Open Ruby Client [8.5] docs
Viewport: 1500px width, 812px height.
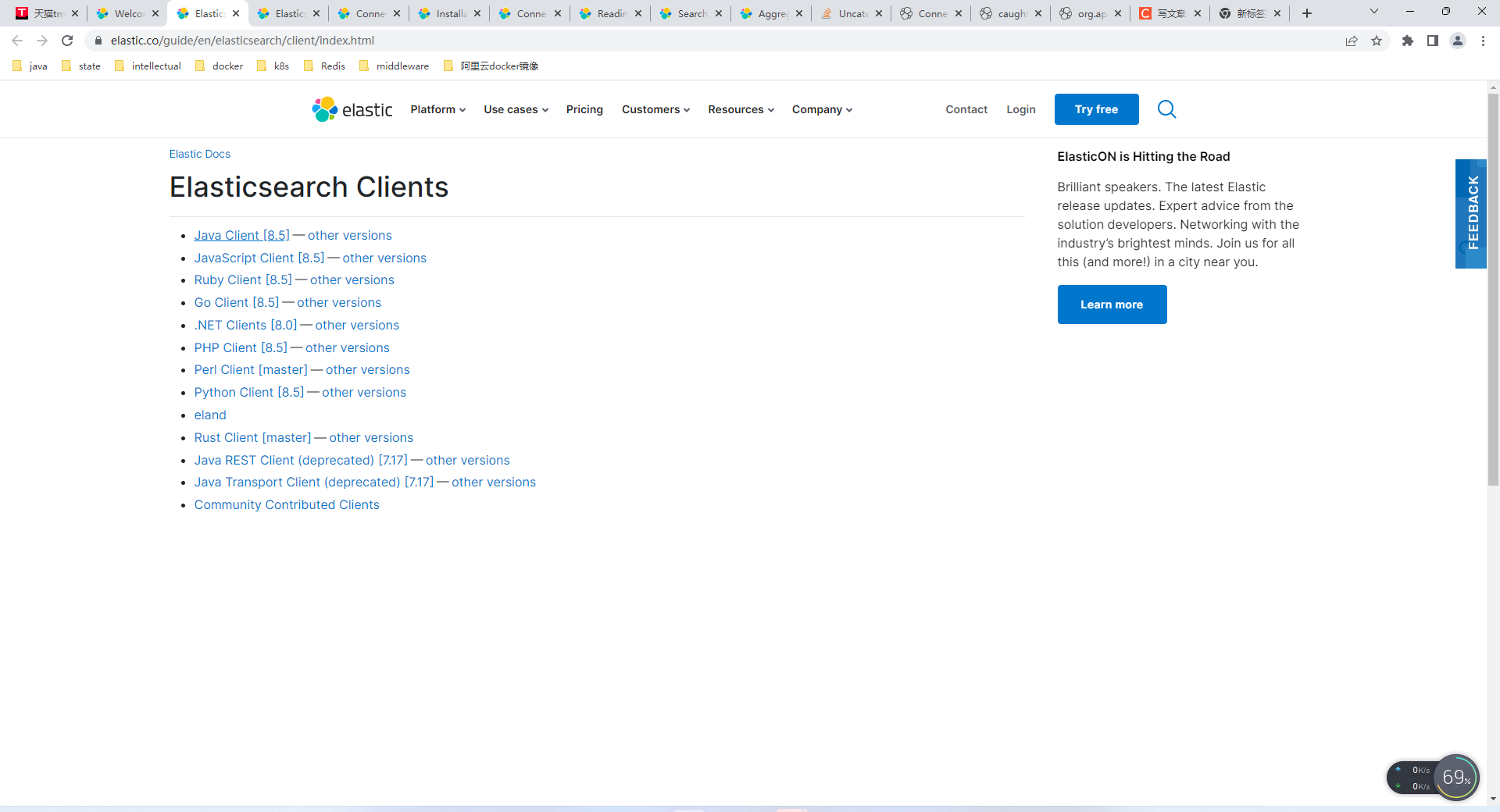tap(243, 280)
